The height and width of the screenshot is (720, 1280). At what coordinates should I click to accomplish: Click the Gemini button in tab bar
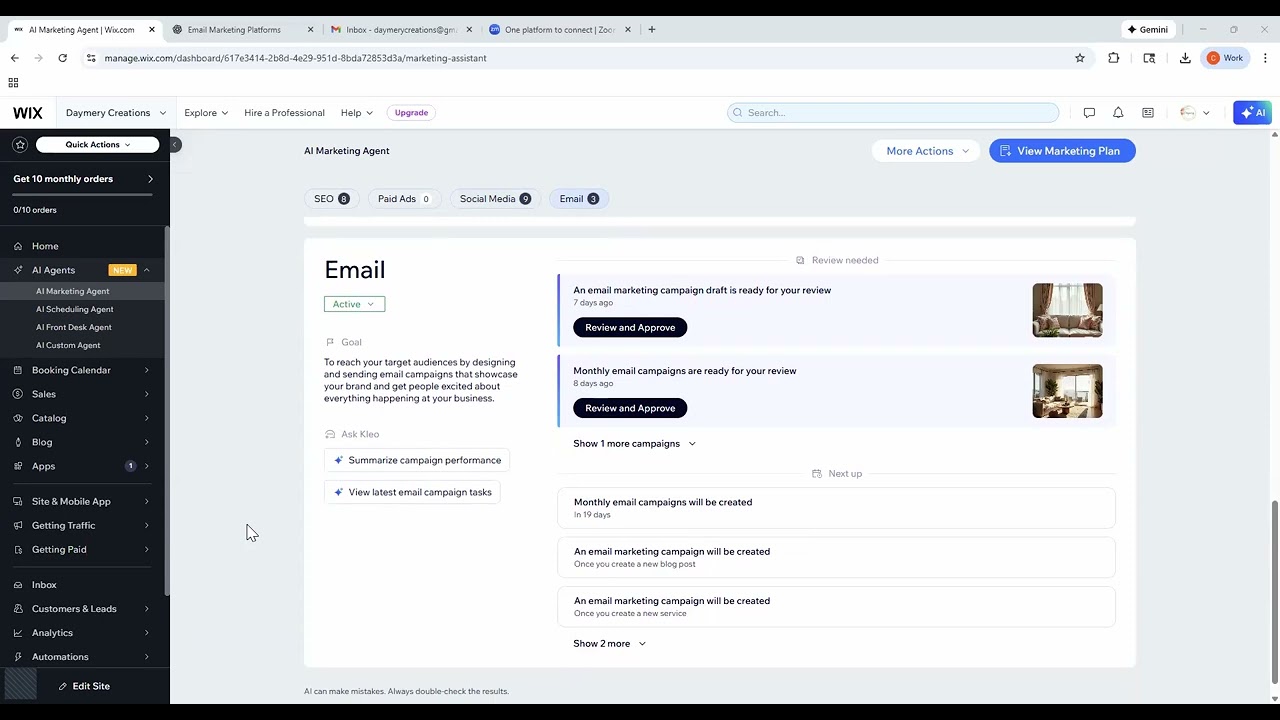click(x=1147, y=30)
